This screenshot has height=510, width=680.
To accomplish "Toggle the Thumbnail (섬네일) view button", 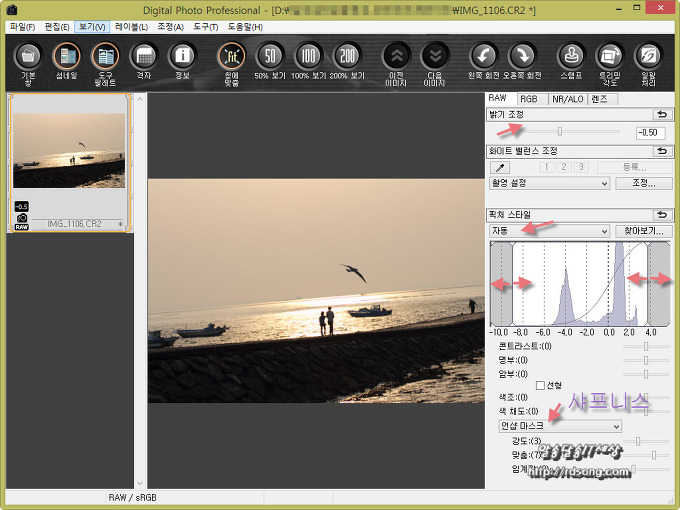I will (67, 56).
